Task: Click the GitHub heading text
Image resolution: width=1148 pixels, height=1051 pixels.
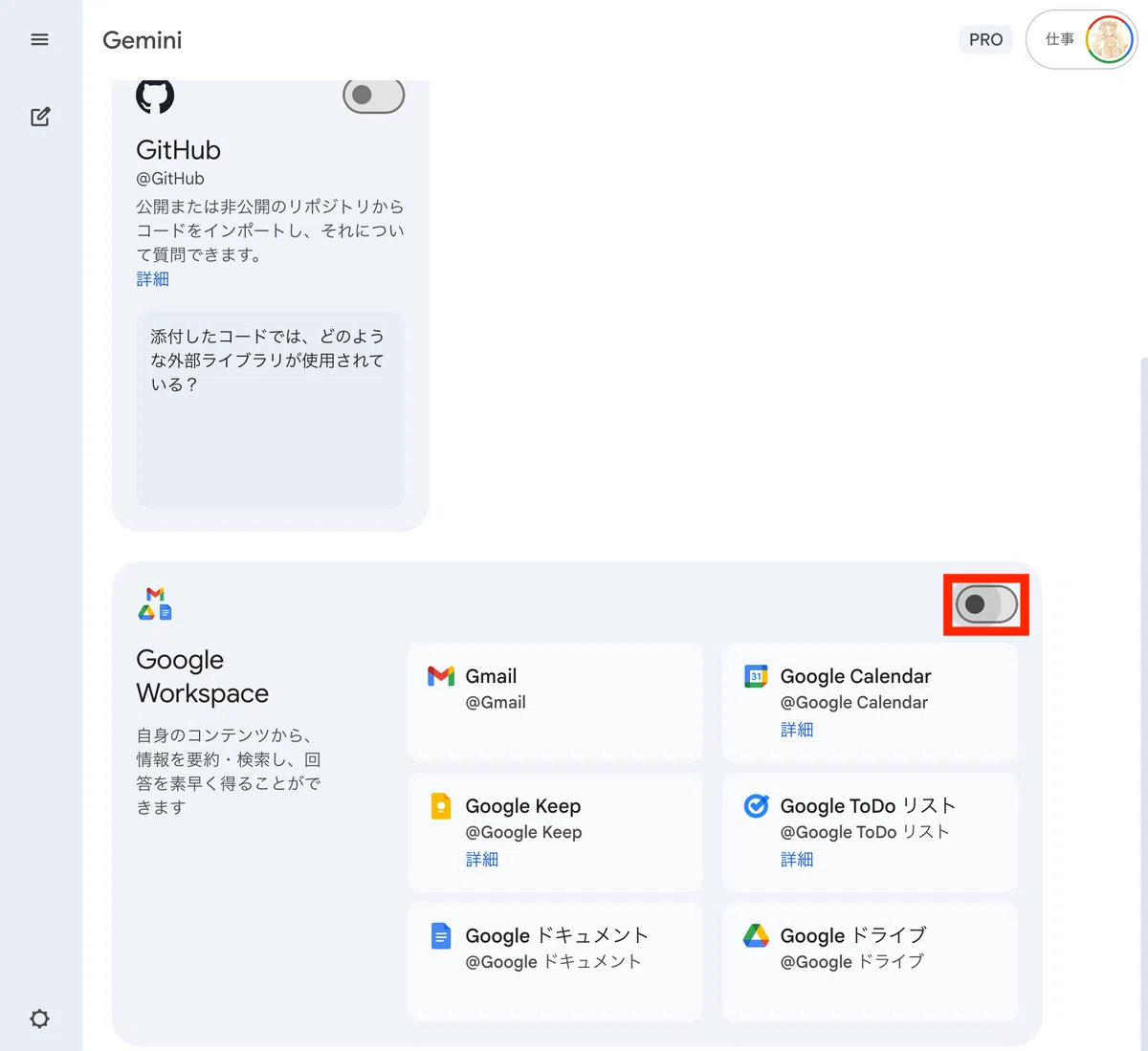Action: click(179, 150)
